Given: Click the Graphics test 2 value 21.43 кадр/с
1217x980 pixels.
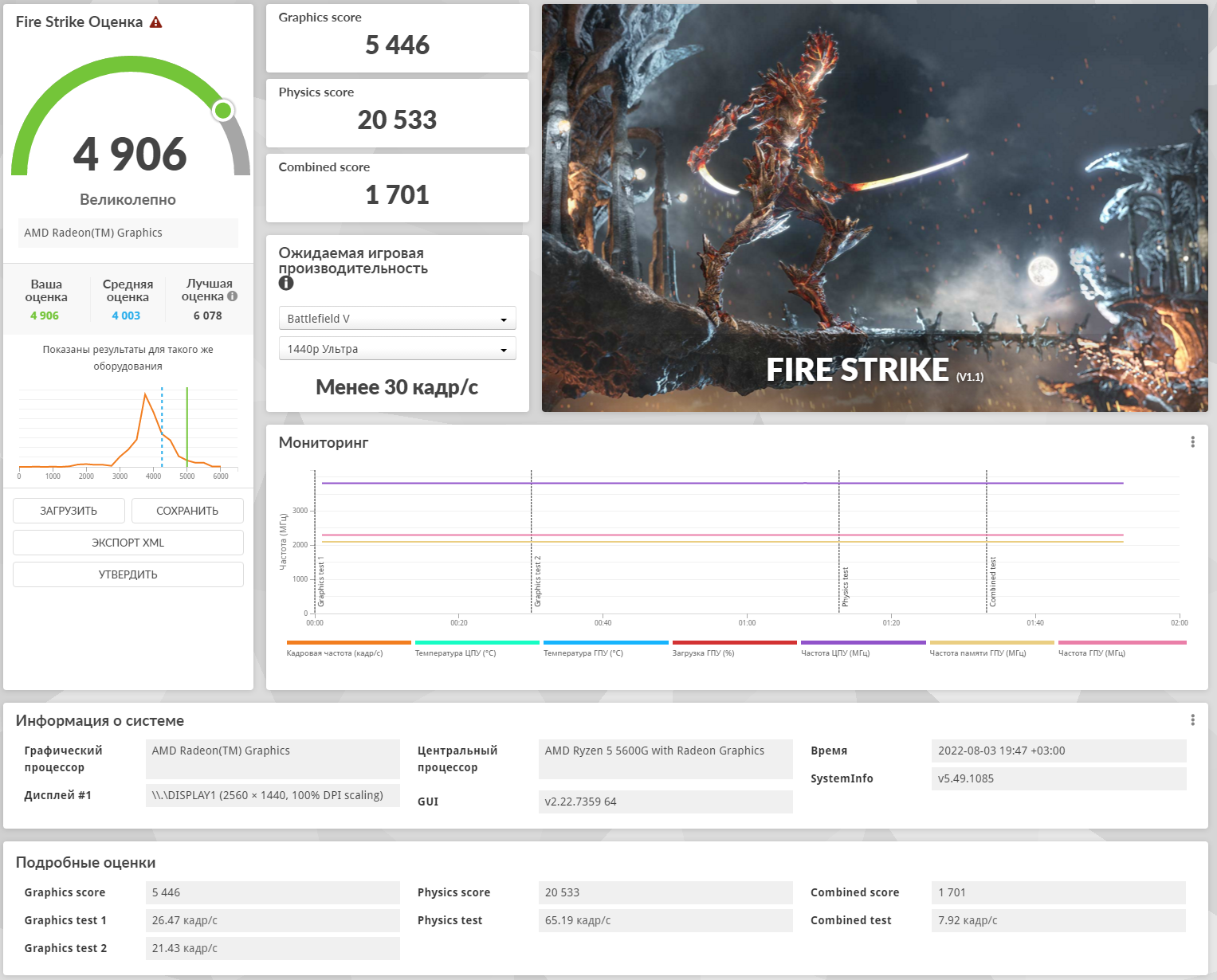Looking at the screenshot, I should tap(273, 948).
